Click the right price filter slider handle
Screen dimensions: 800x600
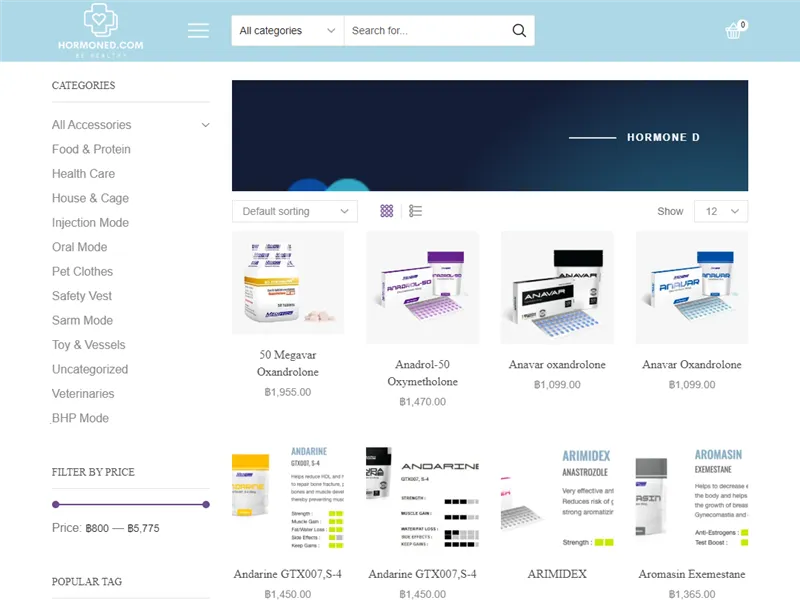pyautogui.click(x=206, y=504)
